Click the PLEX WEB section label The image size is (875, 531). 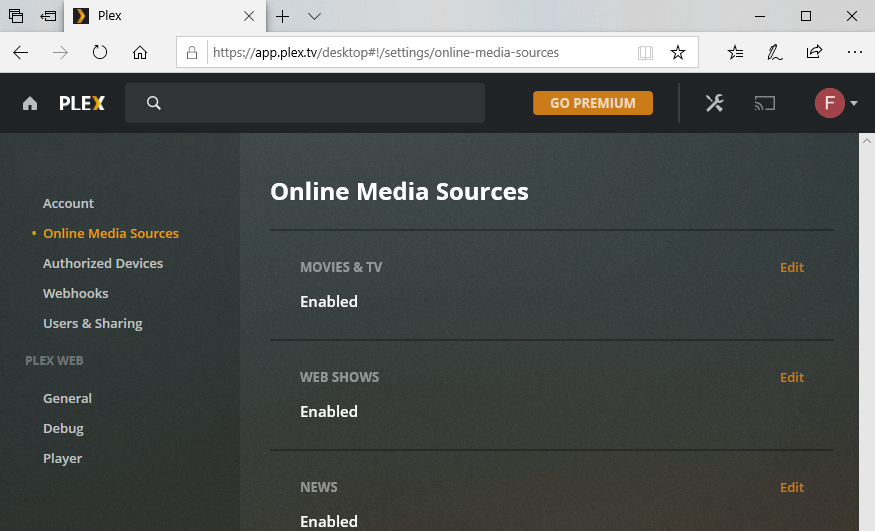pyautogui.click(x=54, y=360)
